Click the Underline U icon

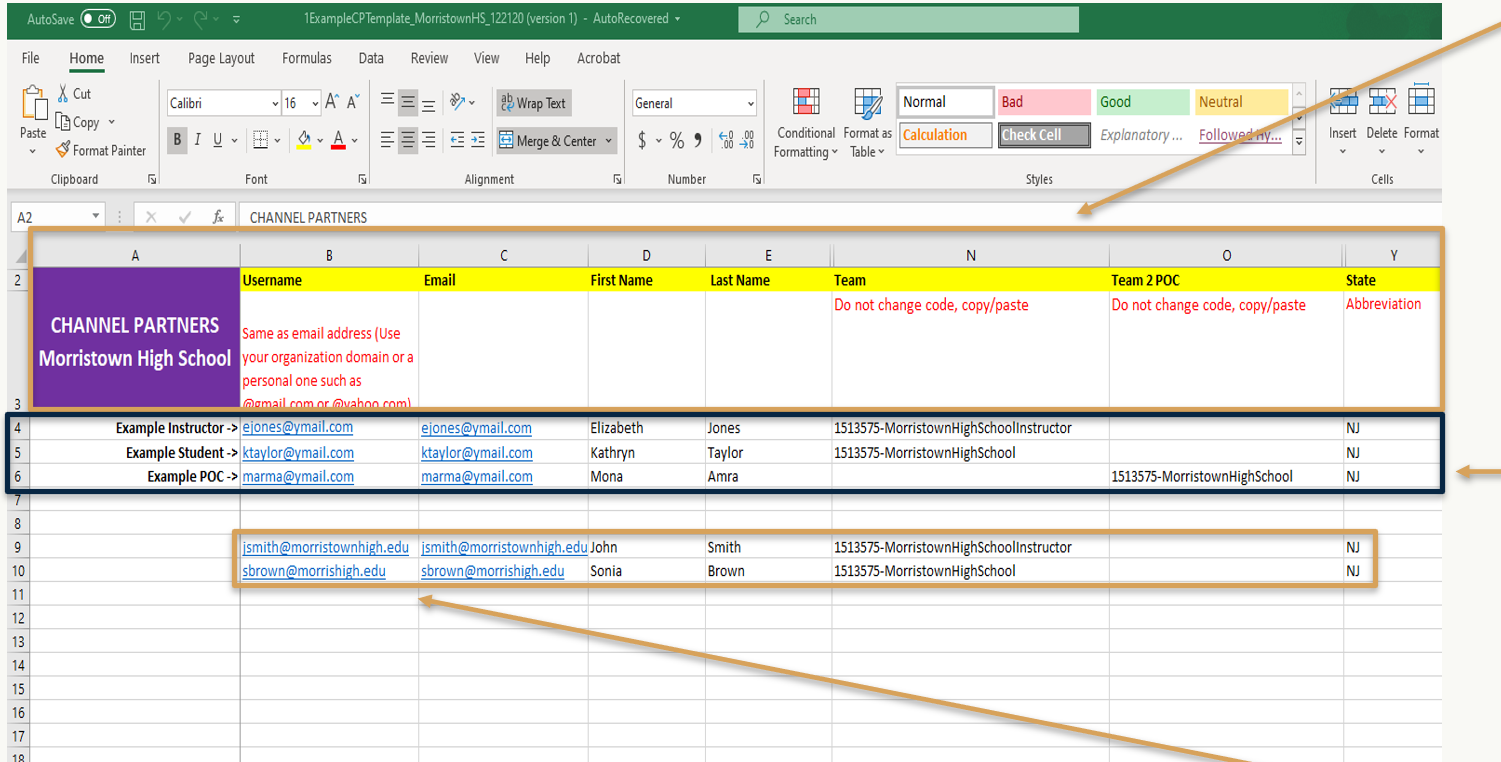[218, 141]
